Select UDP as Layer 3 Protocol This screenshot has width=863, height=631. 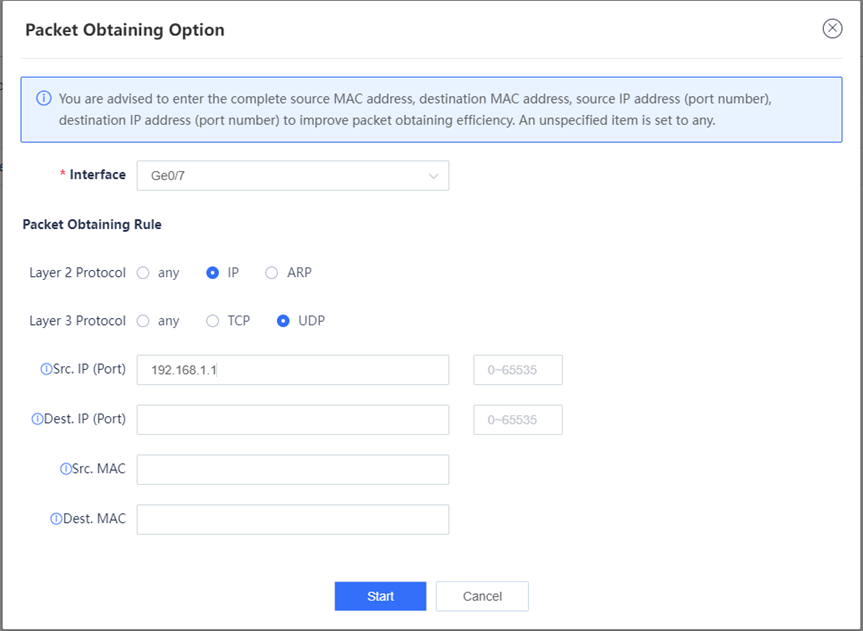coord(283,321)
